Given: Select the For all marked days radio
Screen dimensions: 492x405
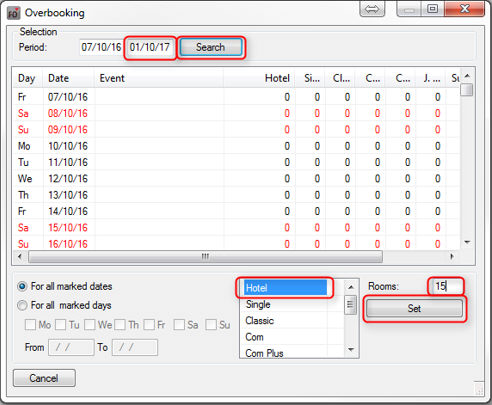Looking at the screenshot, I should [x=22, y=305].
